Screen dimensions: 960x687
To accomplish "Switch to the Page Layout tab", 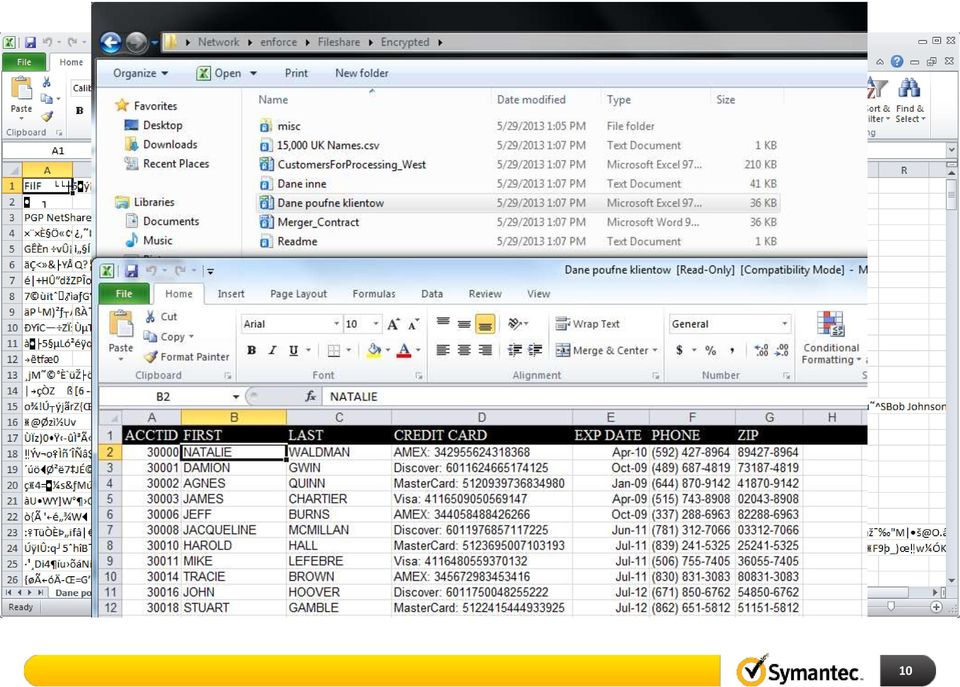I will tap(298, 294).
